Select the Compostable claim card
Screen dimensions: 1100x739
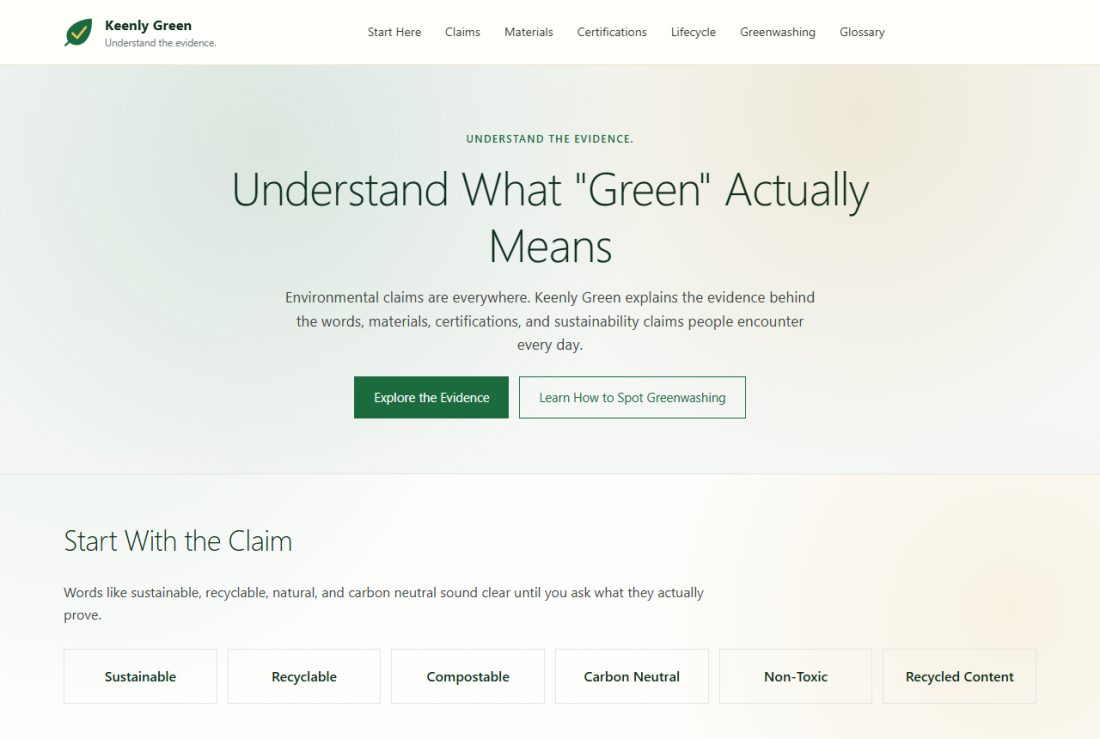pyautogui.click(x=468, y=677)
